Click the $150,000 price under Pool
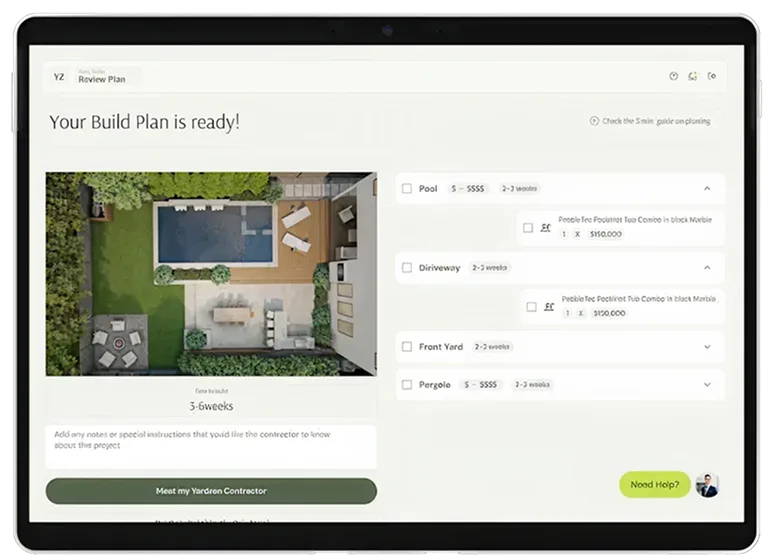Screen dimensions: 768x560 pyautogui.click(x=606, y=234)
